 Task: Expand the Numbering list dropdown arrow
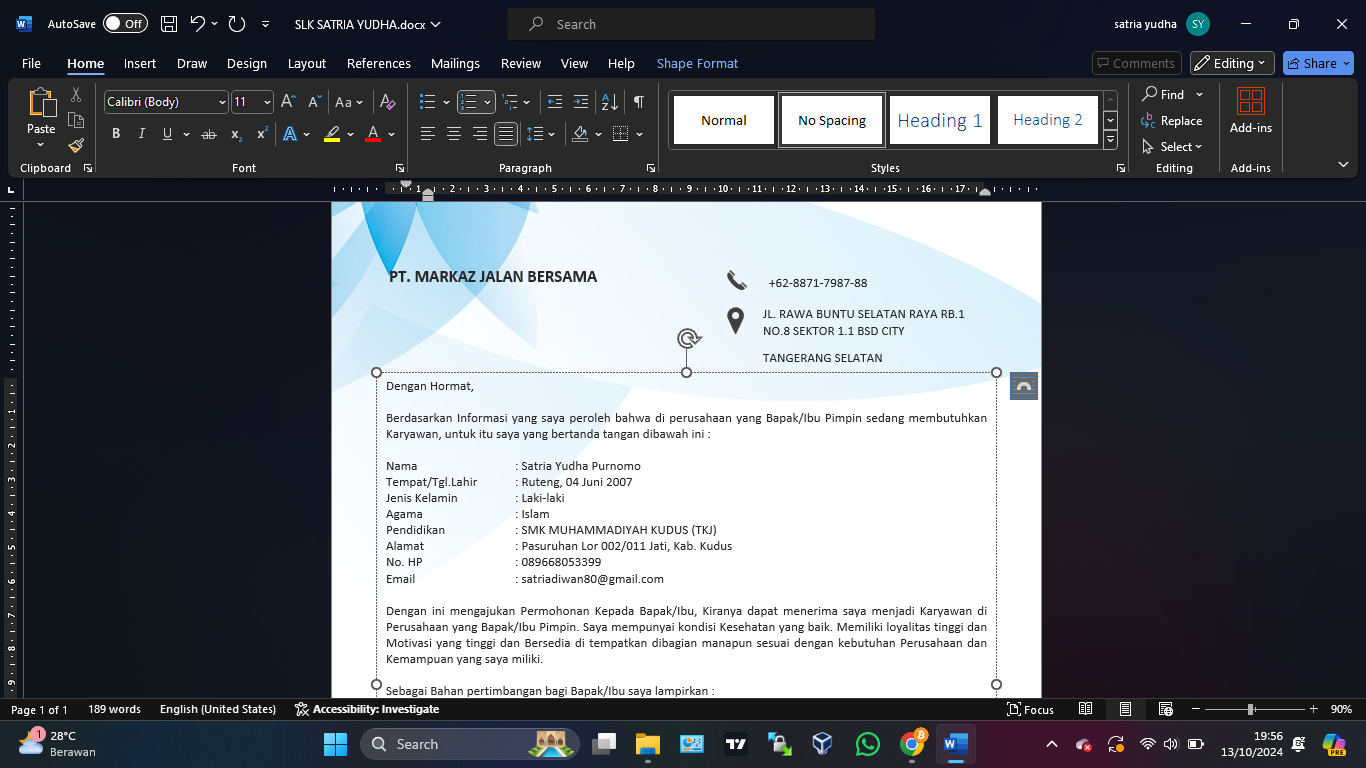tap(487, 102)
